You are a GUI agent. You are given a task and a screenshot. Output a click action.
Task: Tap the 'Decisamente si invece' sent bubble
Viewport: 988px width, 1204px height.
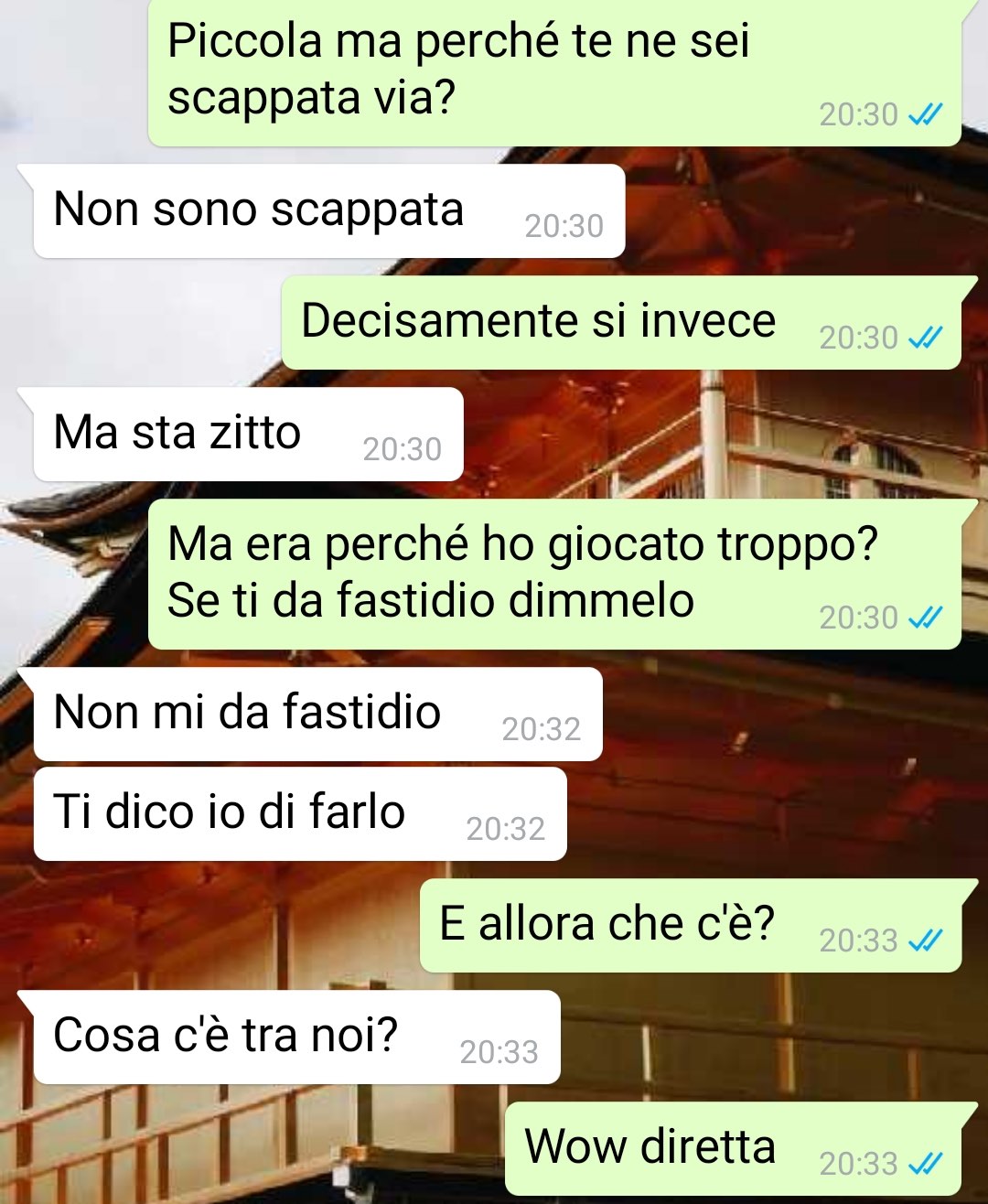tap(622, 323)
